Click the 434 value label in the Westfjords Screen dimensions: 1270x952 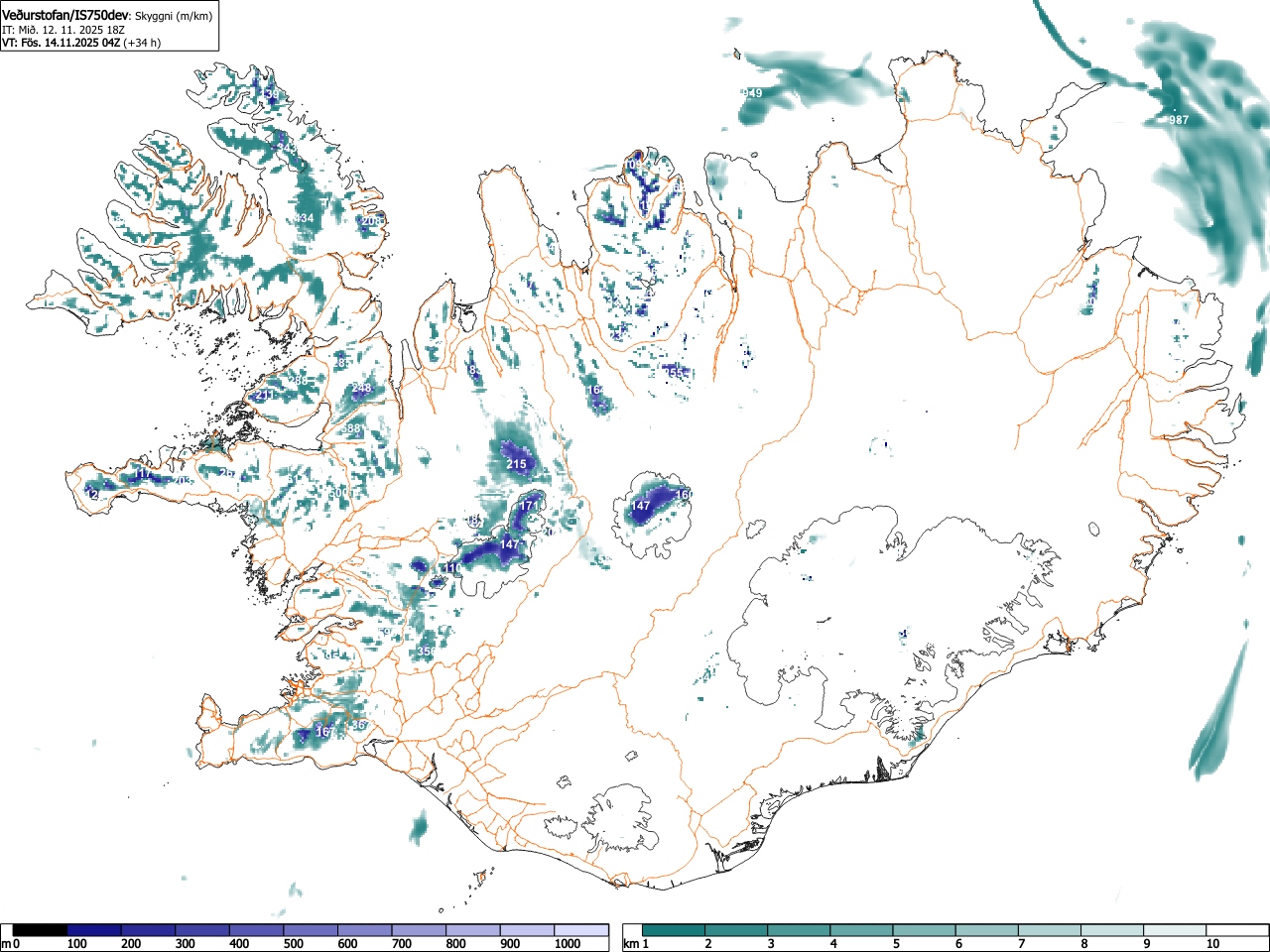coord(304,219)
